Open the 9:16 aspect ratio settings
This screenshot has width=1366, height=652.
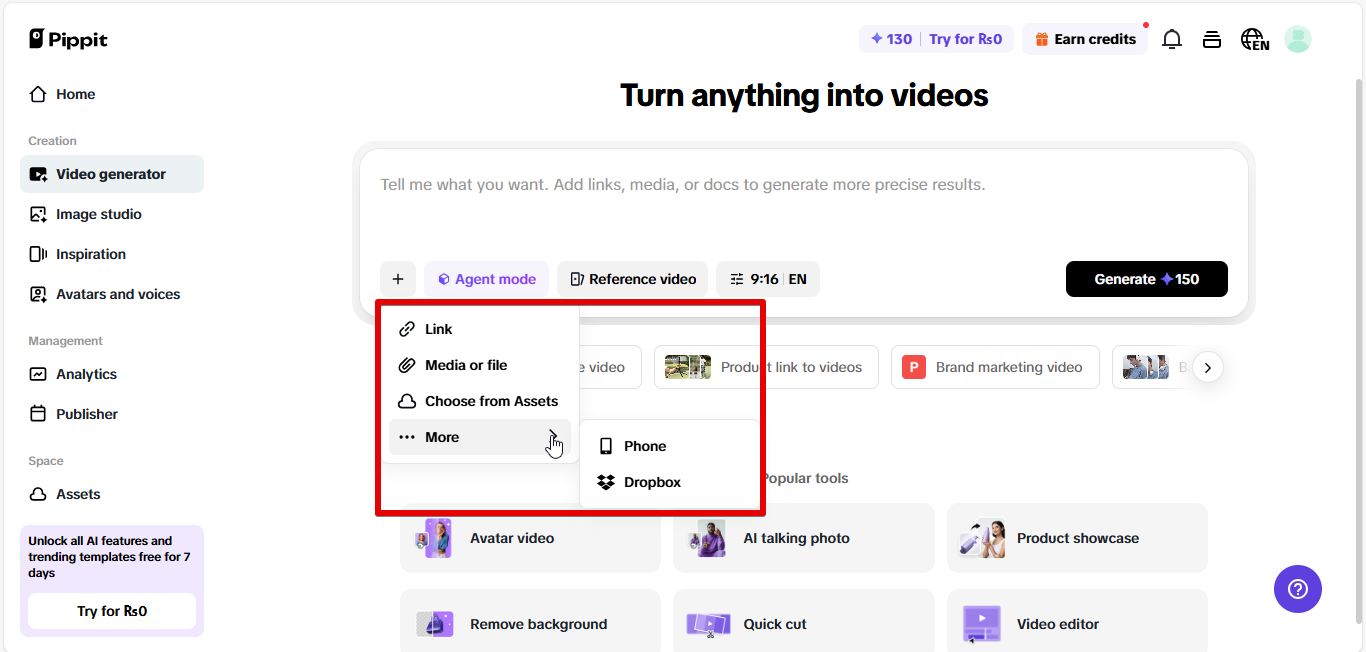pyautogui.click(x=767, y=278)
